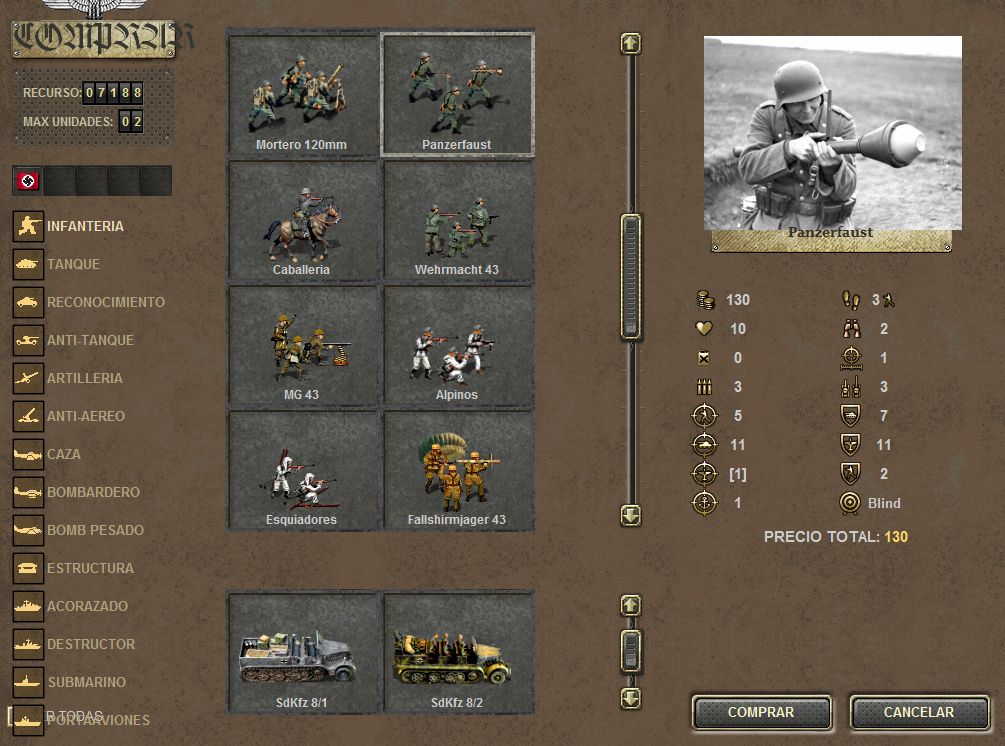Pick the Anti-Tanque gun icon
The image size is (1005, 746).
(28, 340)
